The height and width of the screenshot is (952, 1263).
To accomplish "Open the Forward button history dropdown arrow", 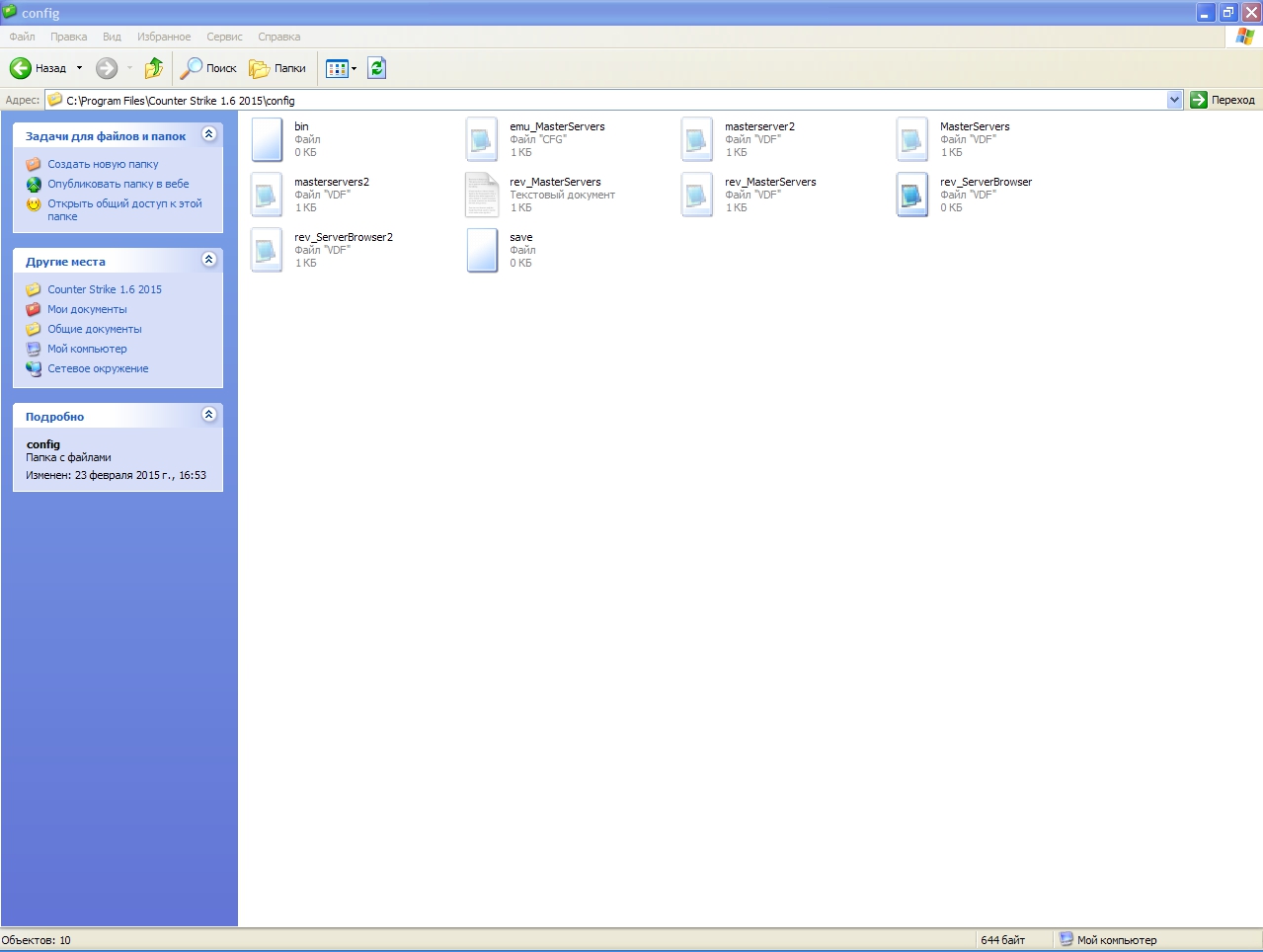I will click(x=129, y=68).
